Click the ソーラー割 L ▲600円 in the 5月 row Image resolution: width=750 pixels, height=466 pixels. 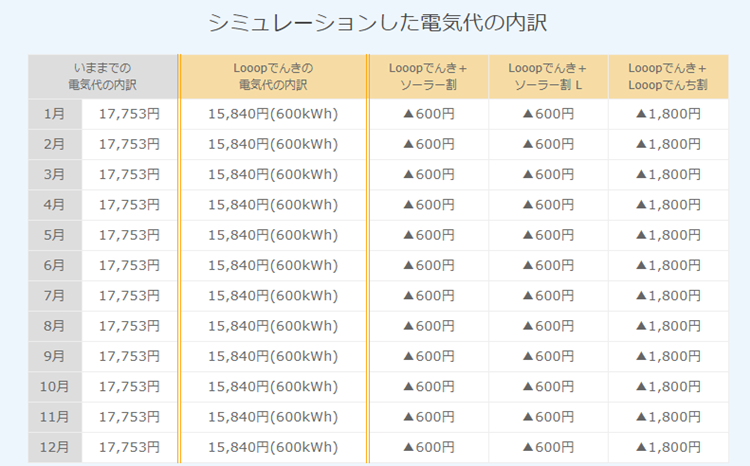tap(548, 235)
